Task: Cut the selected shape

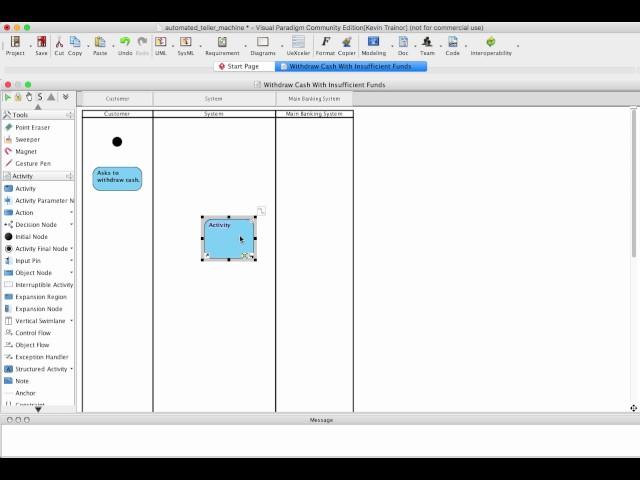Action: click(59, 45)
